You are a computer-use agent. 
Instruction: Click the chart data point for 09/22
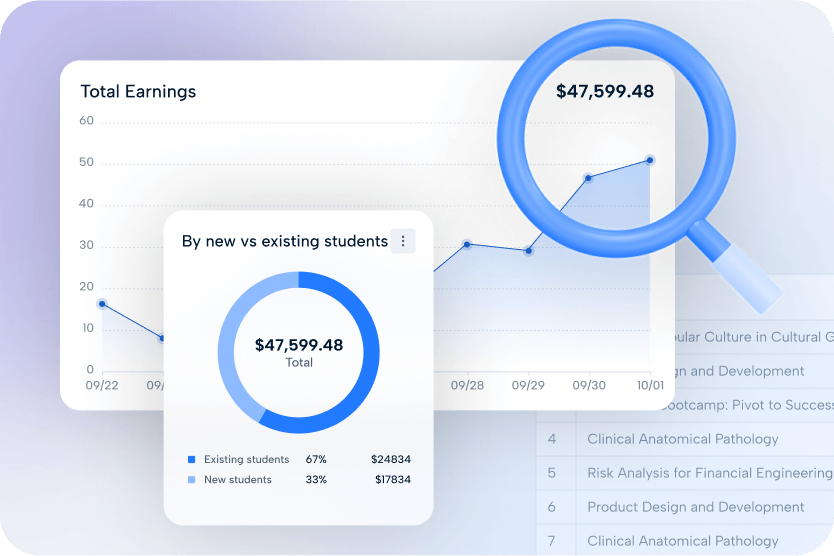point(102,304)
